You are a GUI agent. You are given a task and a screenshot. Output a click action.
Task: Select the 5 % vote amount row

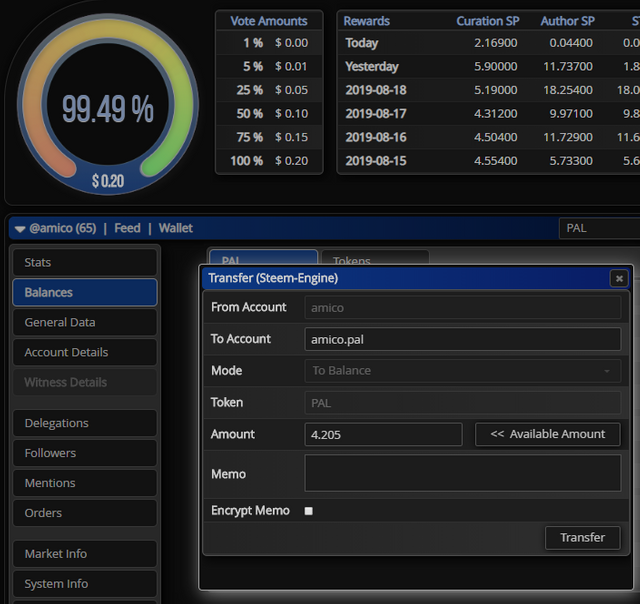[269, 67]
